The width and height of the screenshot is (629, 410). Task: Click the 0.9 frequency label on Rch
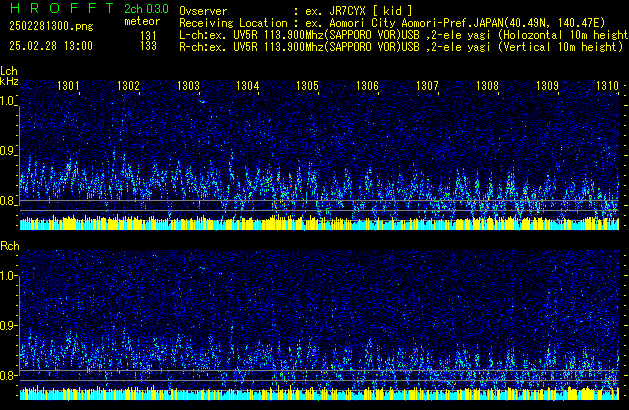(7, 325)
